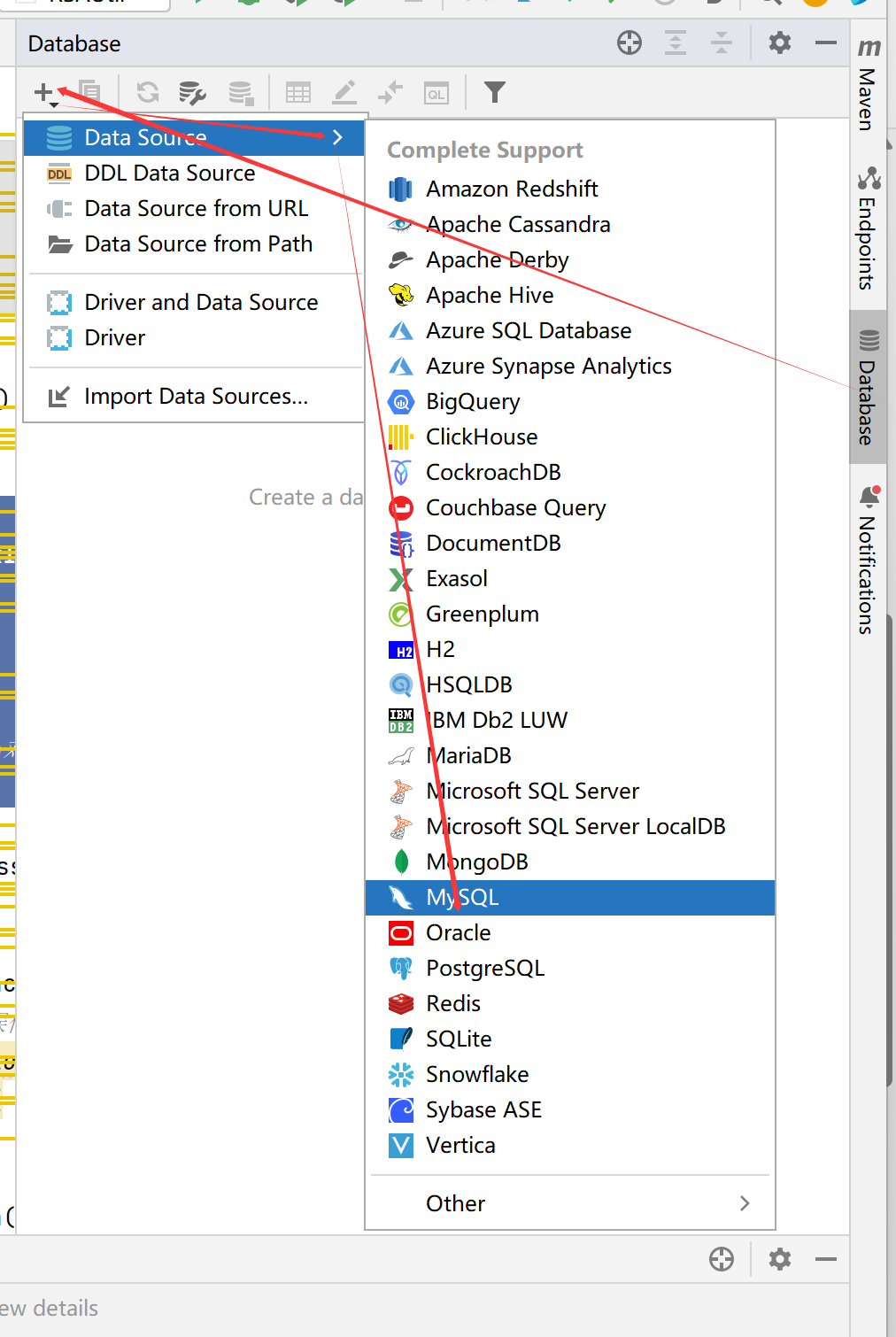Click the Database panel gear settings icon
This screenshot has height=1337, width=896.
pyautogui.click(x=779, y=43)
